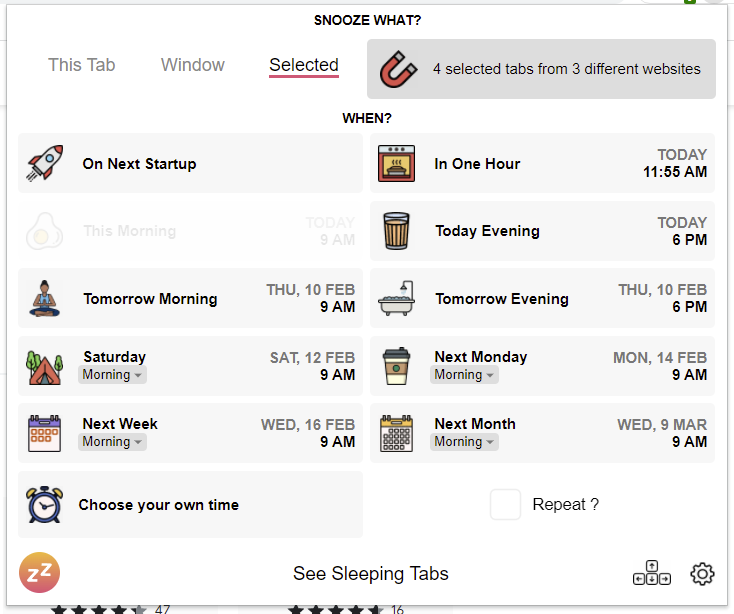Image resolution: width=734 pixels, height=614 pixels.
Task: Click the coffee cup Next Monday icon
Action: (396, 366)
